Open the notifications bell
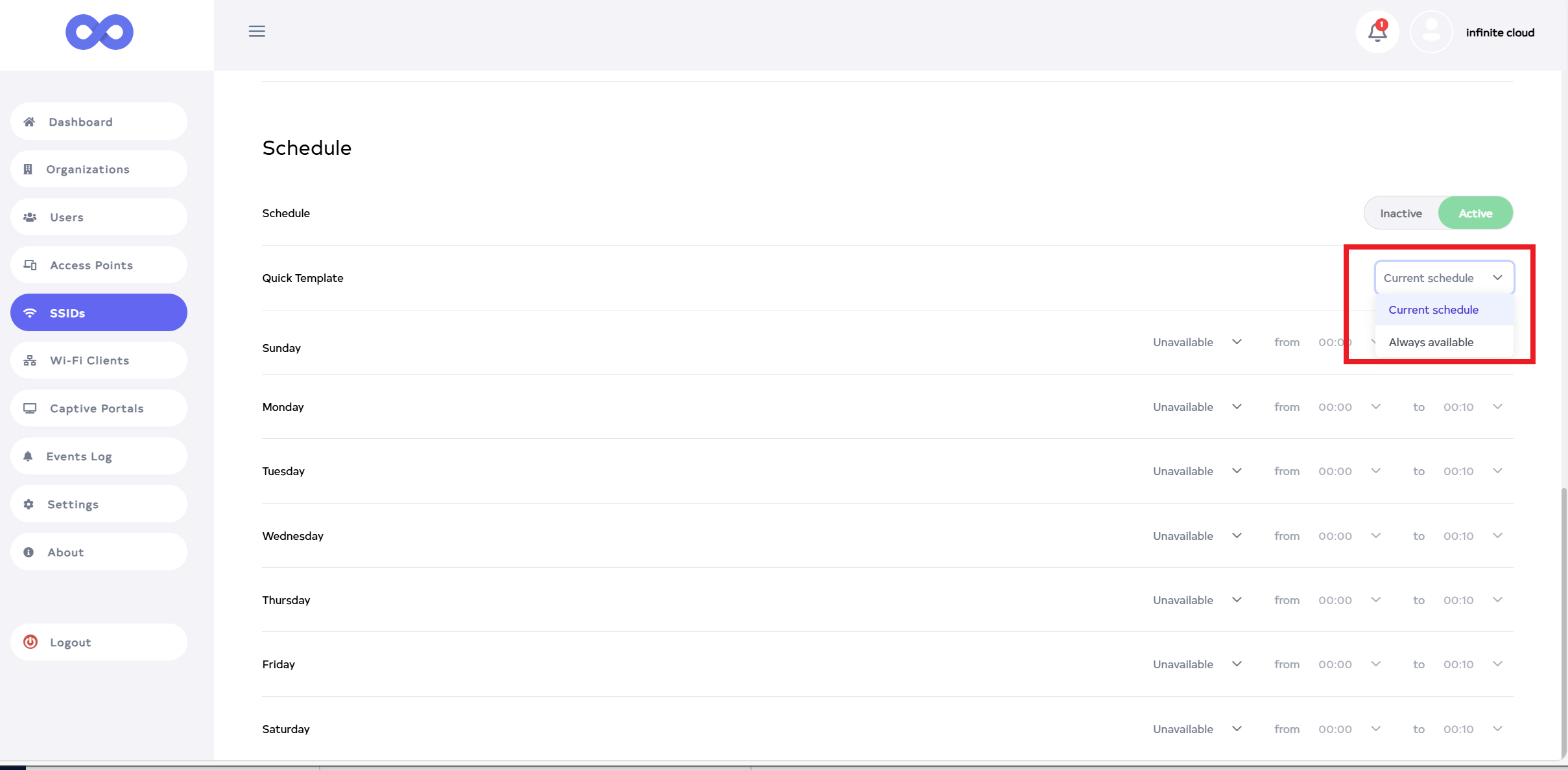Viewport: 1568px width, 770px height. click(x=1377, y=32)
